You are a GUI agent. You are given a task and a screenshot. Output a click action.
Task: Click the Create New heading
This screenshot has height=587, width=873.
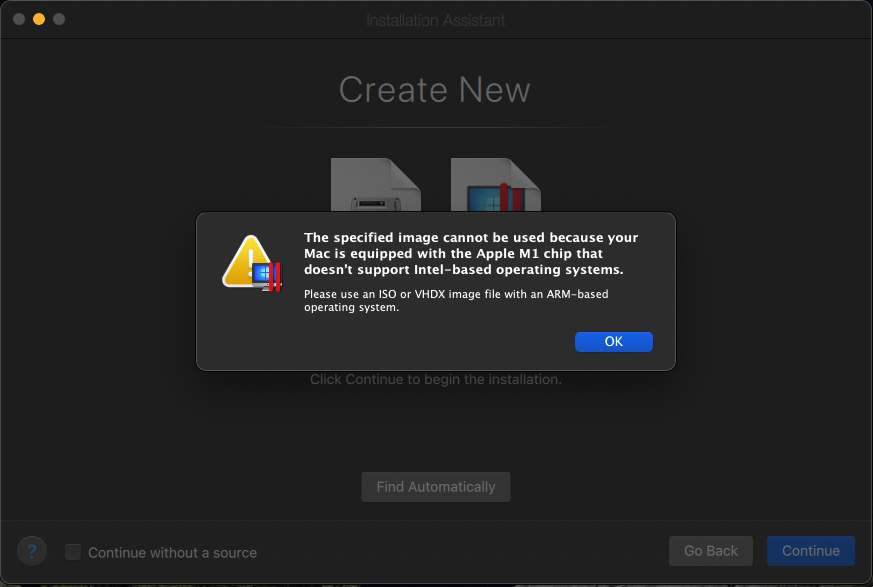[435, 90]
